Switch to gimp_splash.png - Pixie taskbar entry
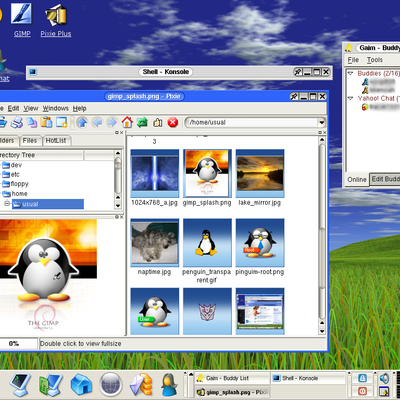 click(232, 392)
